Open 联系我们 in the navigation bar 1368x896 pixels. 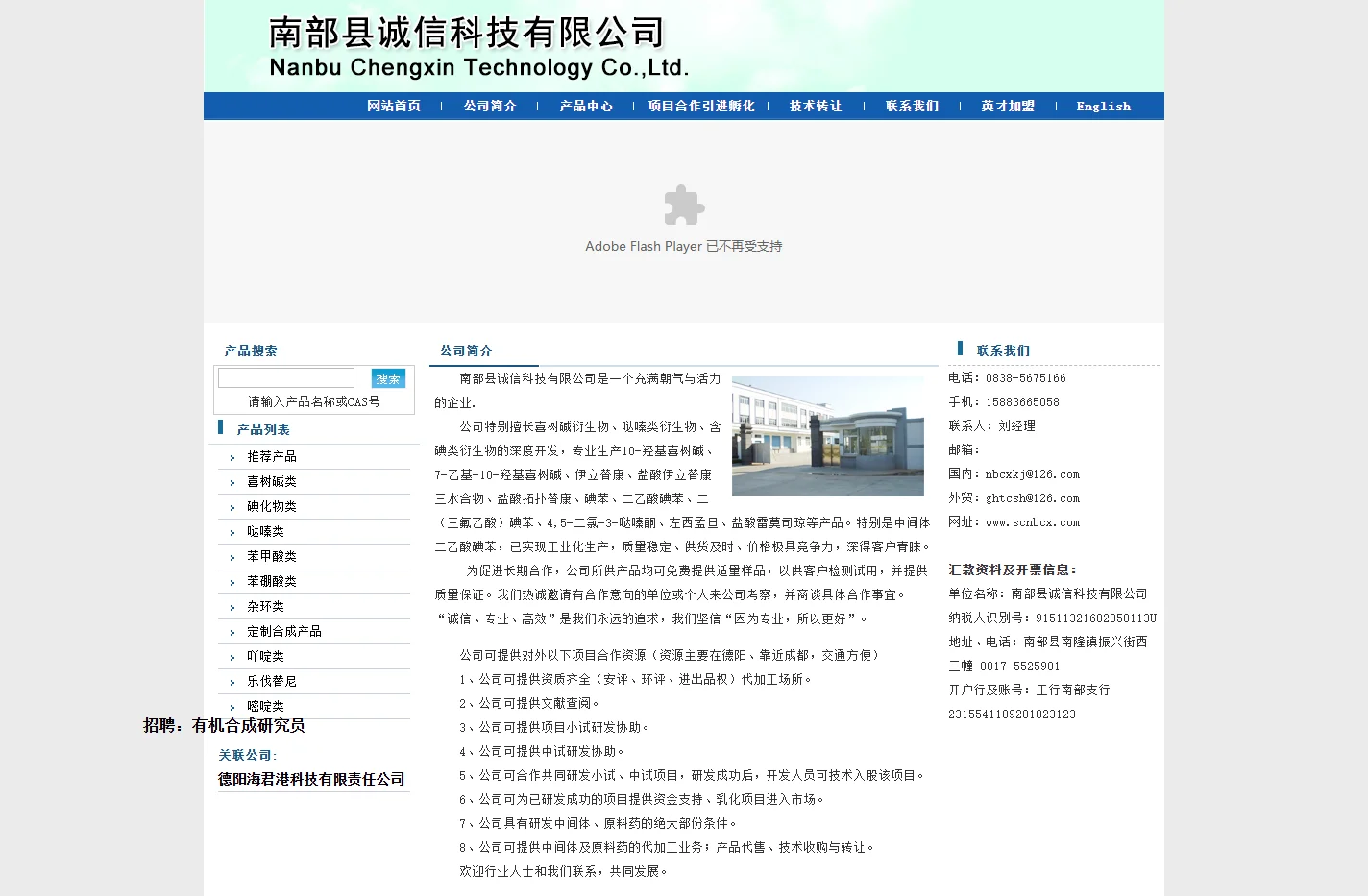[x=912, y=107]
